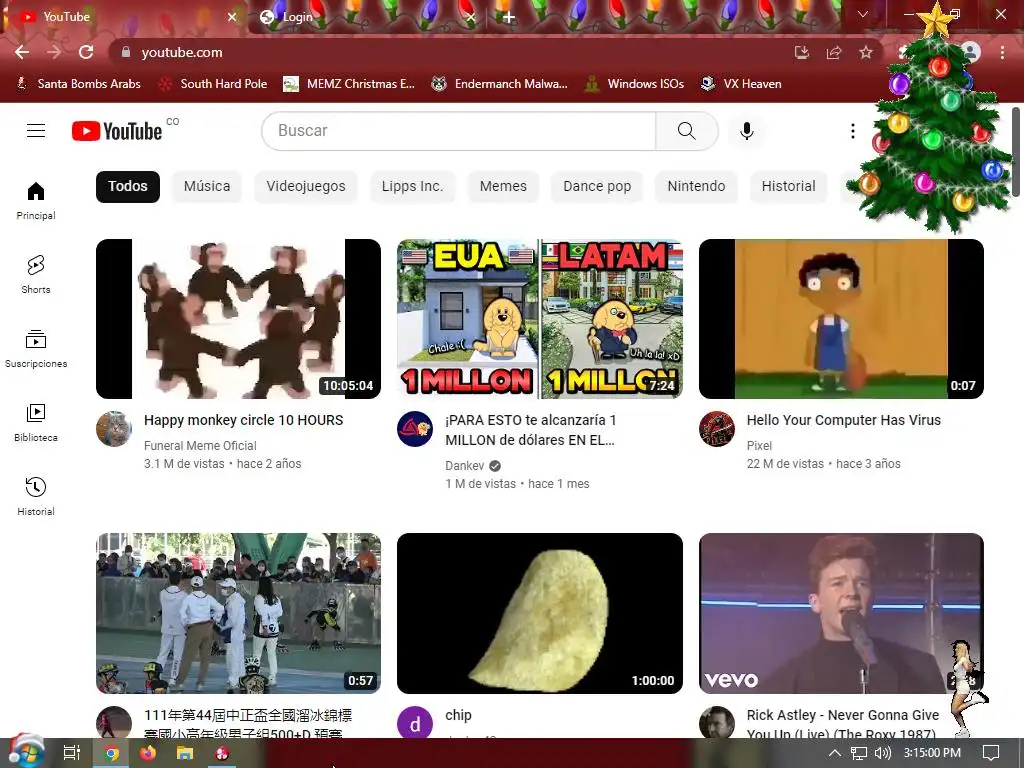The height and width of the screenshot is (768, 1024).
Task: Select the Memes filter chip
Action: 503,186
